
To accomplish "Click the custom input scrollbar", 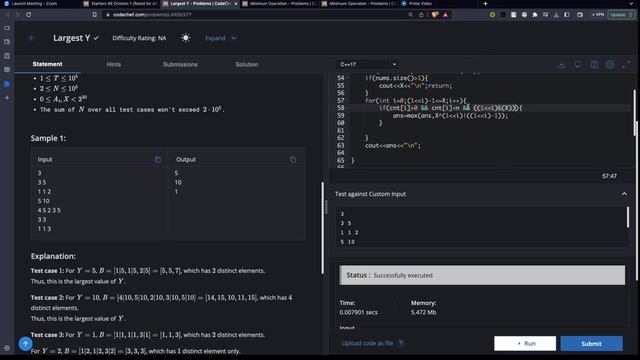I will (x=628, y=217).
